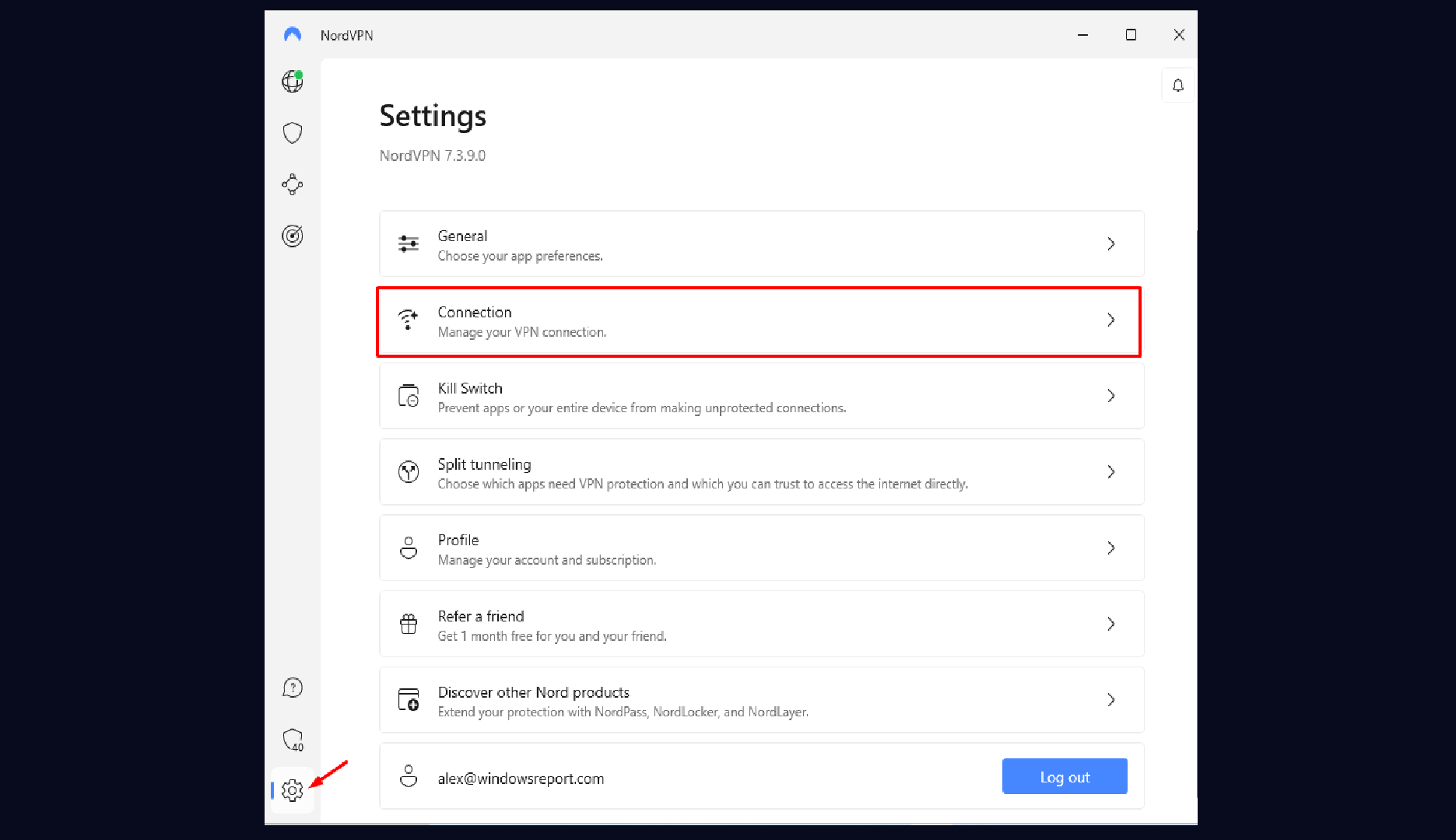
Task: Maximize the NordVPN window
Action: tap(1131, 35)
